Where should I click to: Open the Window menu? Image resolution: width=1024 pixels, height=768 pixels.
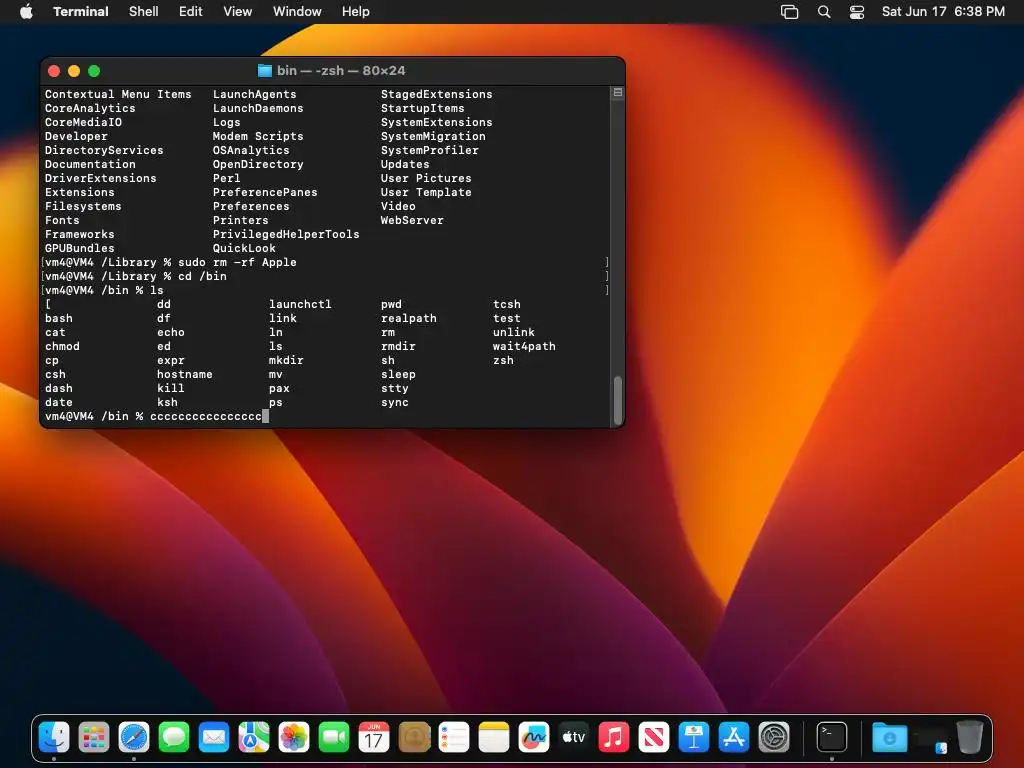[297, 12]
